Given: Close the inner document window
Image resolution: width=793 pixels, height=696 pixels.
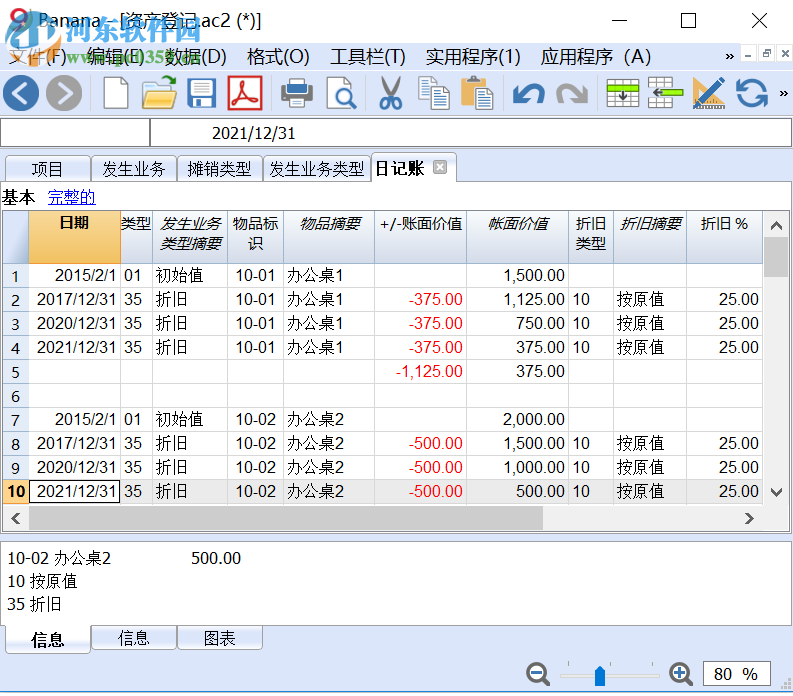Looking at the screenshot, I should (x=785, y=53).
